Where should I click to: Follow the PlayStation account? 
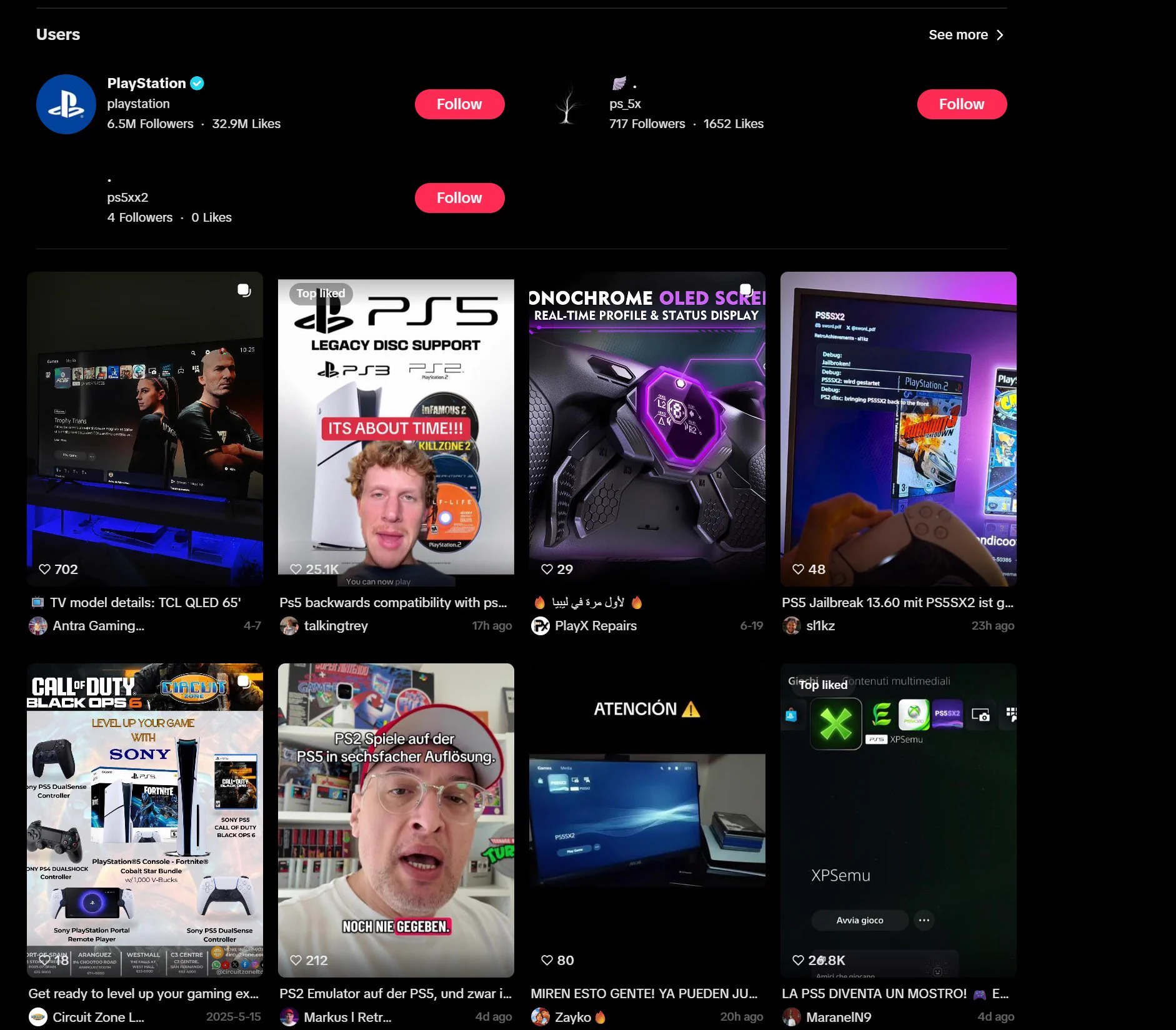459,104
